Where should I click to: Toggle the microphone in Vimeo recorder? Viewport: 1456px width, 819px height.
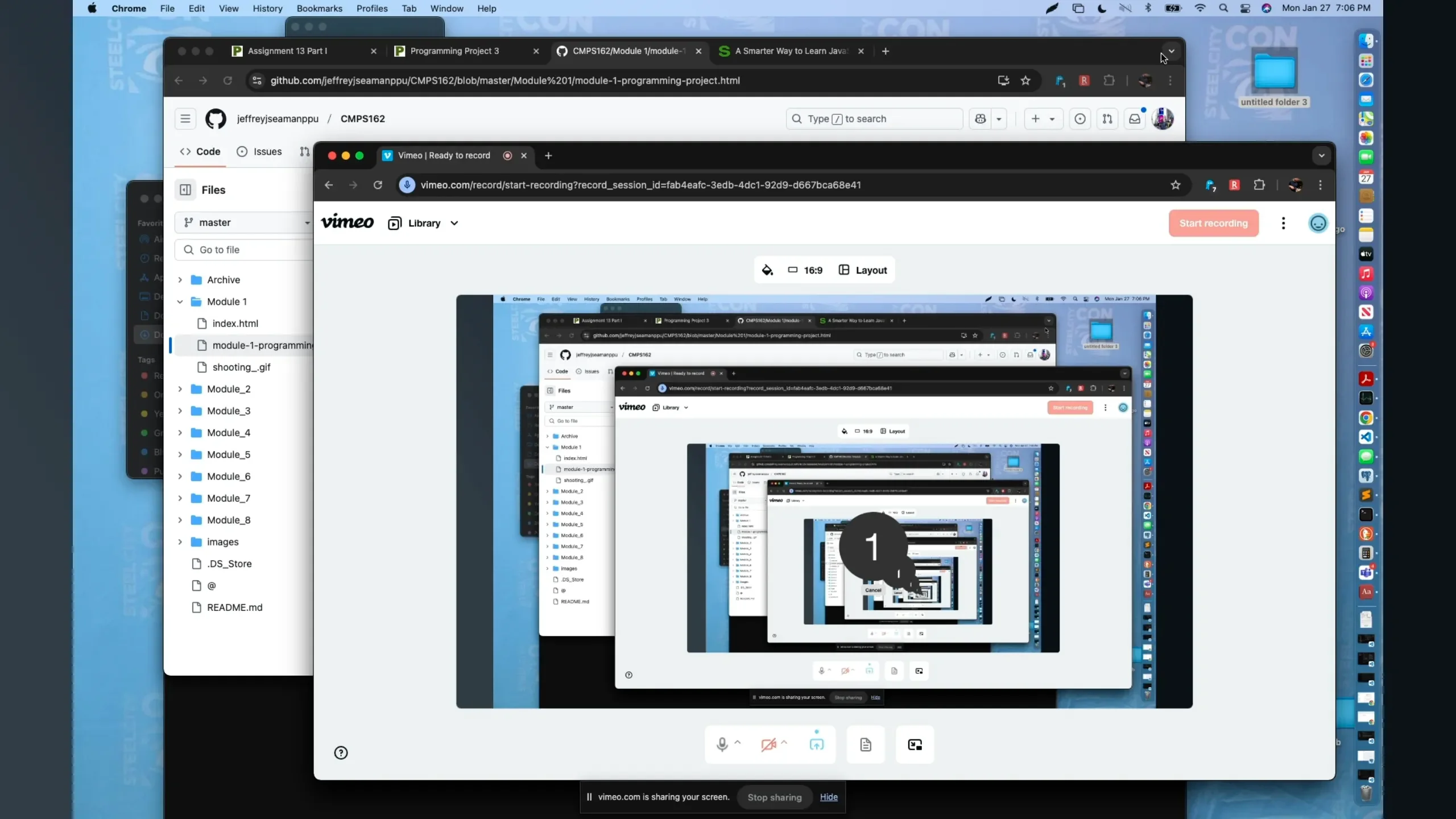[722, 744]
